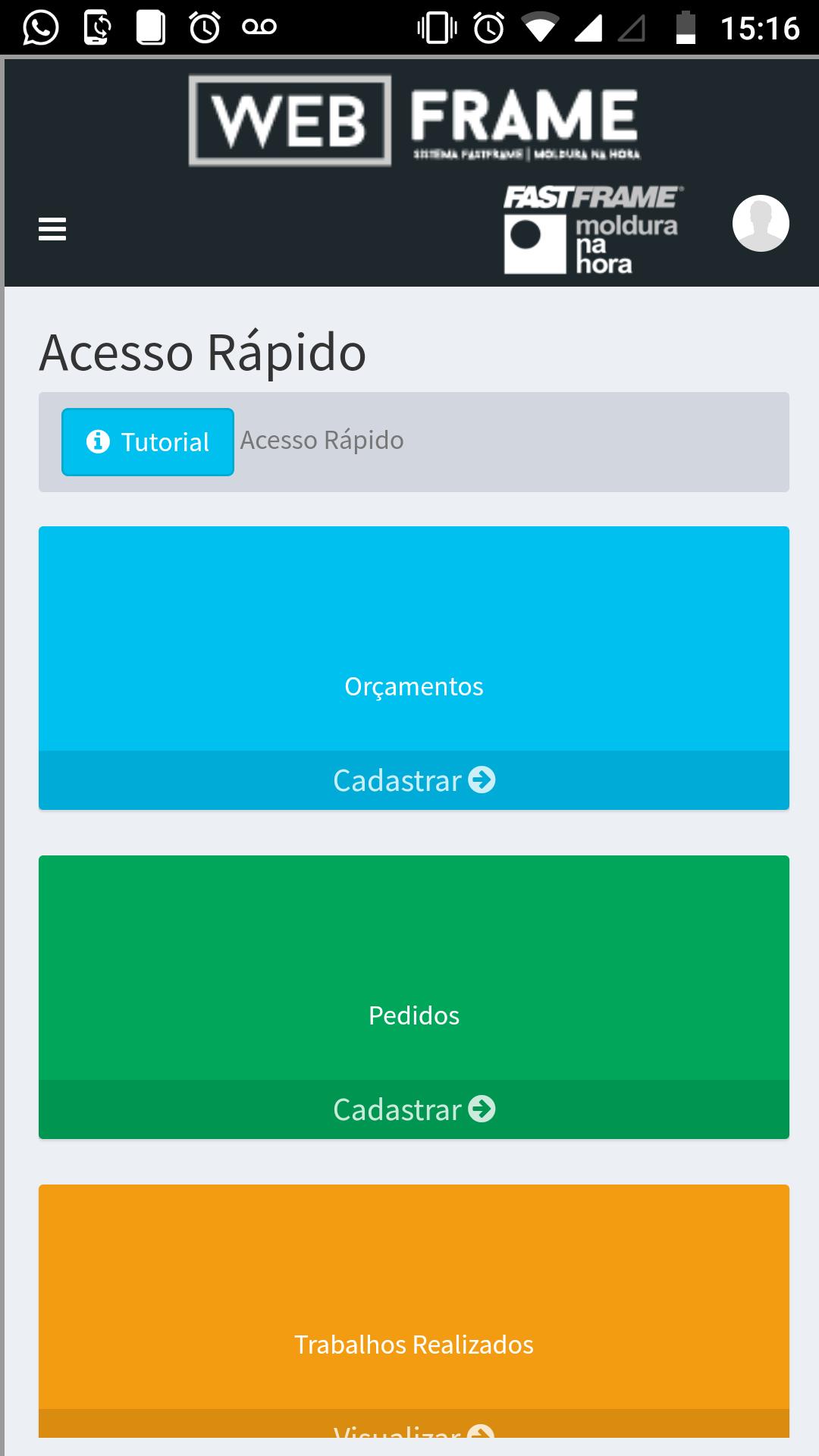
Task: Tap the FastFrame Moldura na Hora logo
Action: pyautogui.click(x=593, y=229)
